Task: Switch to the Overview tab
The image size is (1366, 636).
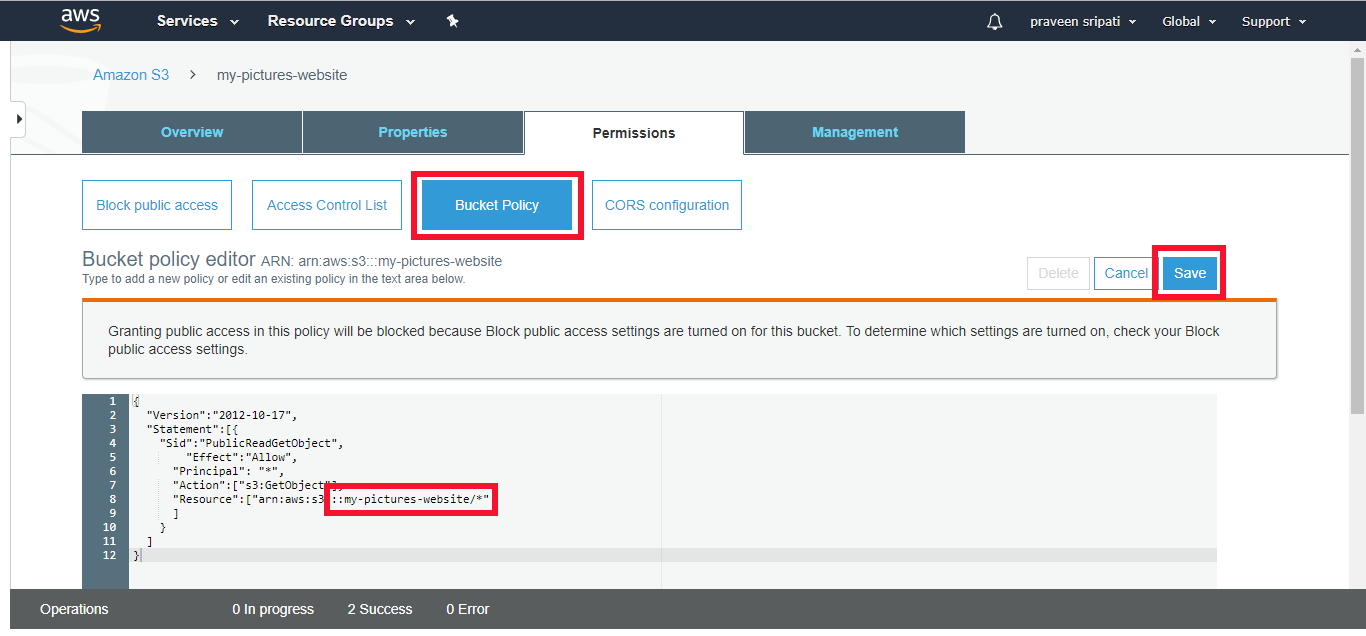Action: [x=191, y=131]
